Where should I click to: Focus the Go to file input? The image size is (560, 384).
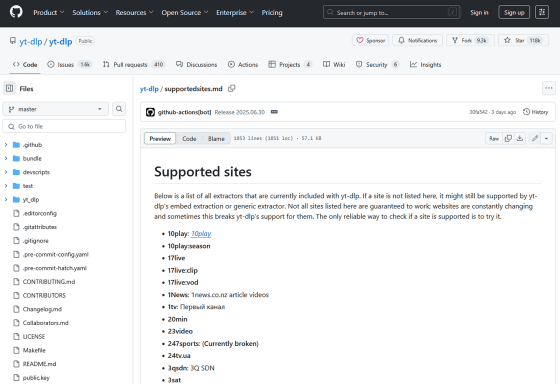click(64, 126)
